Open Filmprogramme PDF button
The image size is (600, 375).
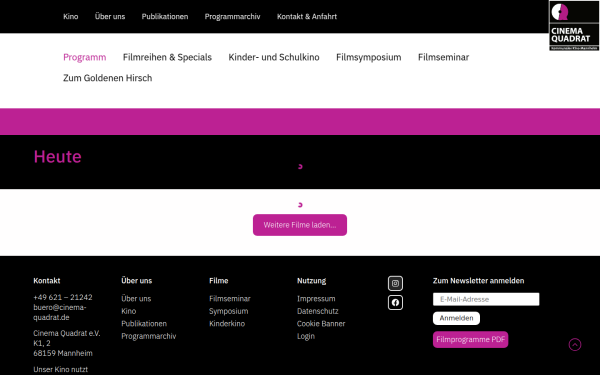coord(471,340)
